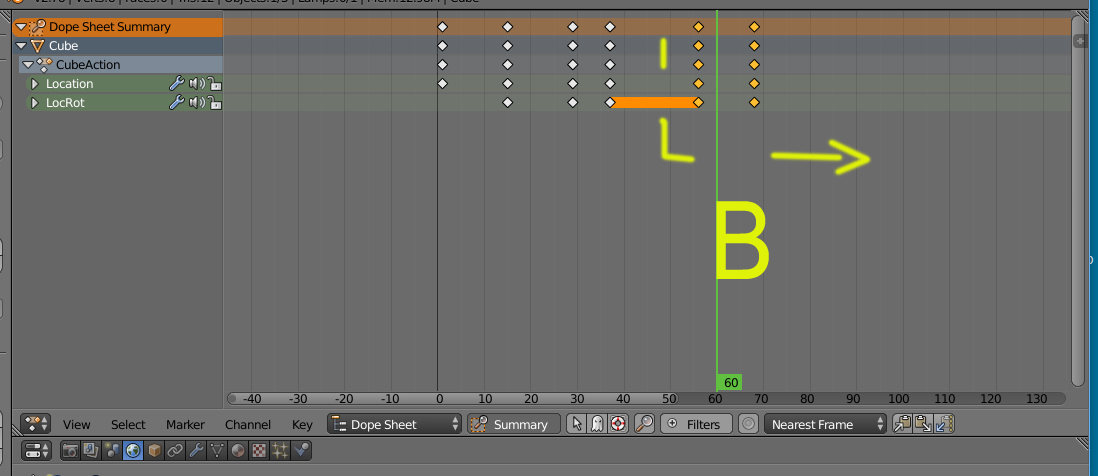
Task: Mute the Location channel speaker icon
Action: pos(197,83)
